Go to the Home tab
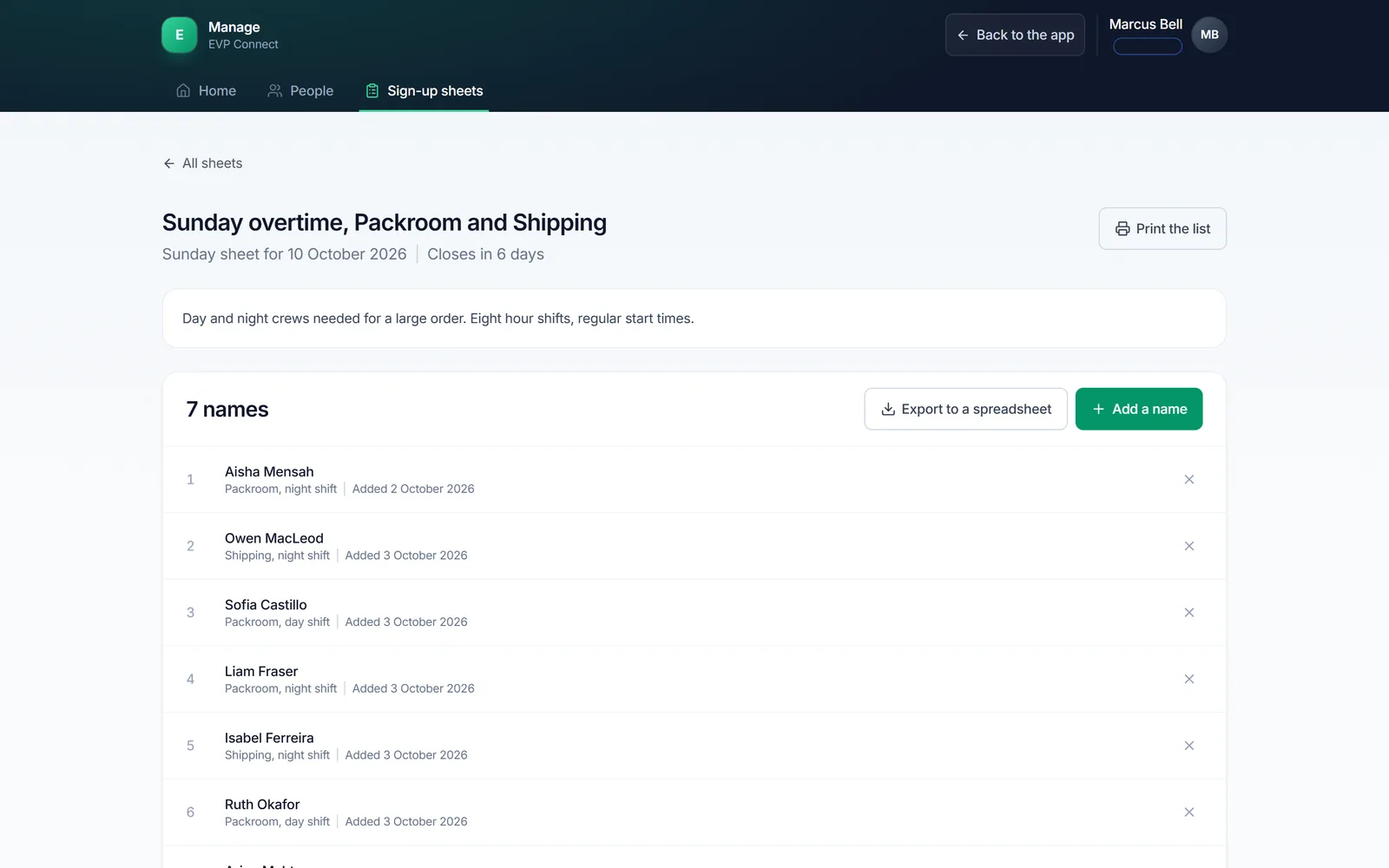Image resolution: width=1389 pixels, height=868 pixels. [206, 90]
